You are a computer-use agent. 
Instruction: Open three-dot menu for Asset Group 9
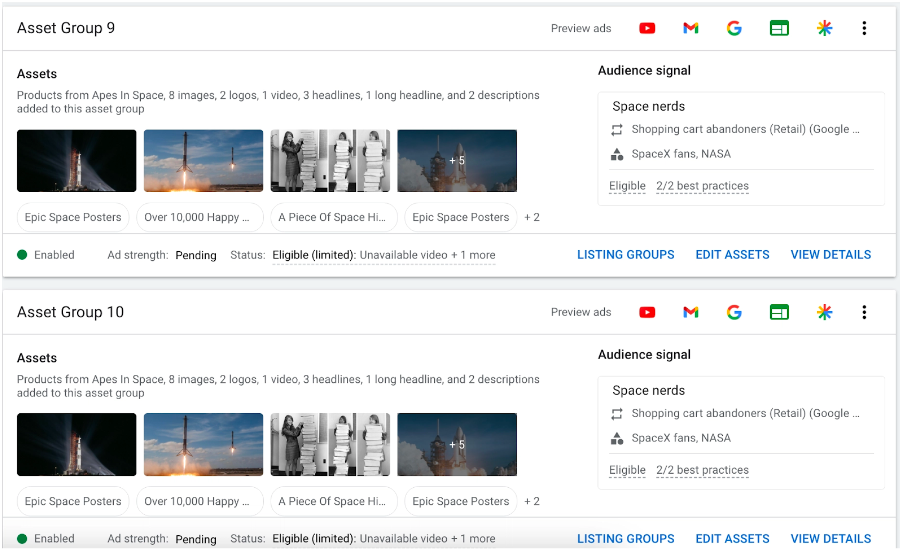tap(864, 28)
